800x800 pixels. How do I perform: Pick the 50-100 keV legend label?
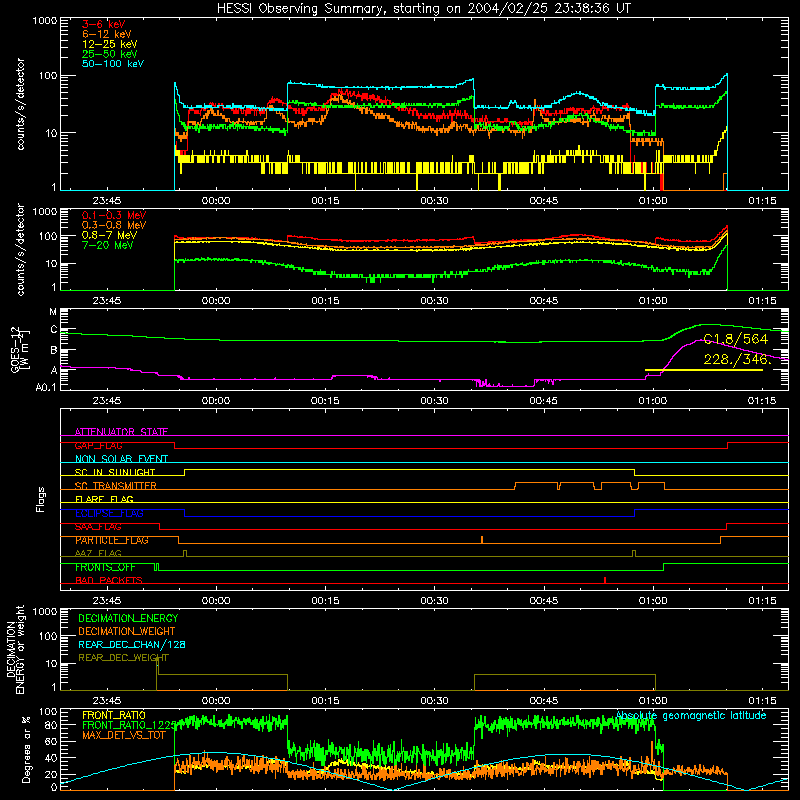(113, 64)
